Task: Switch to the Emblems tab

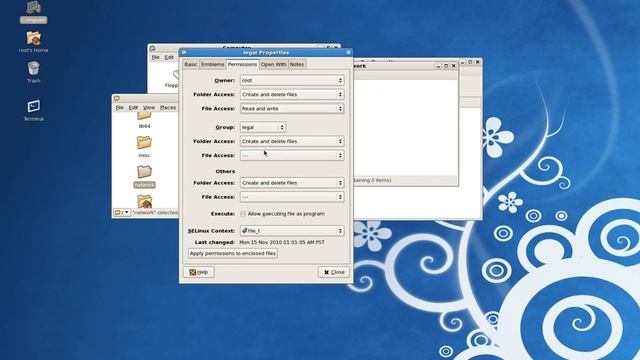Action: (x=212, y=64)
